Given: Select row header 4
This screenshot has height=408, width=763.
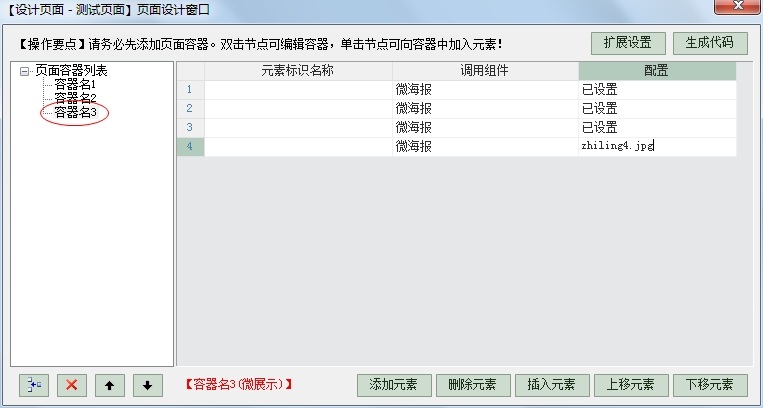Looking at the screenshot, I should (190, 147).
